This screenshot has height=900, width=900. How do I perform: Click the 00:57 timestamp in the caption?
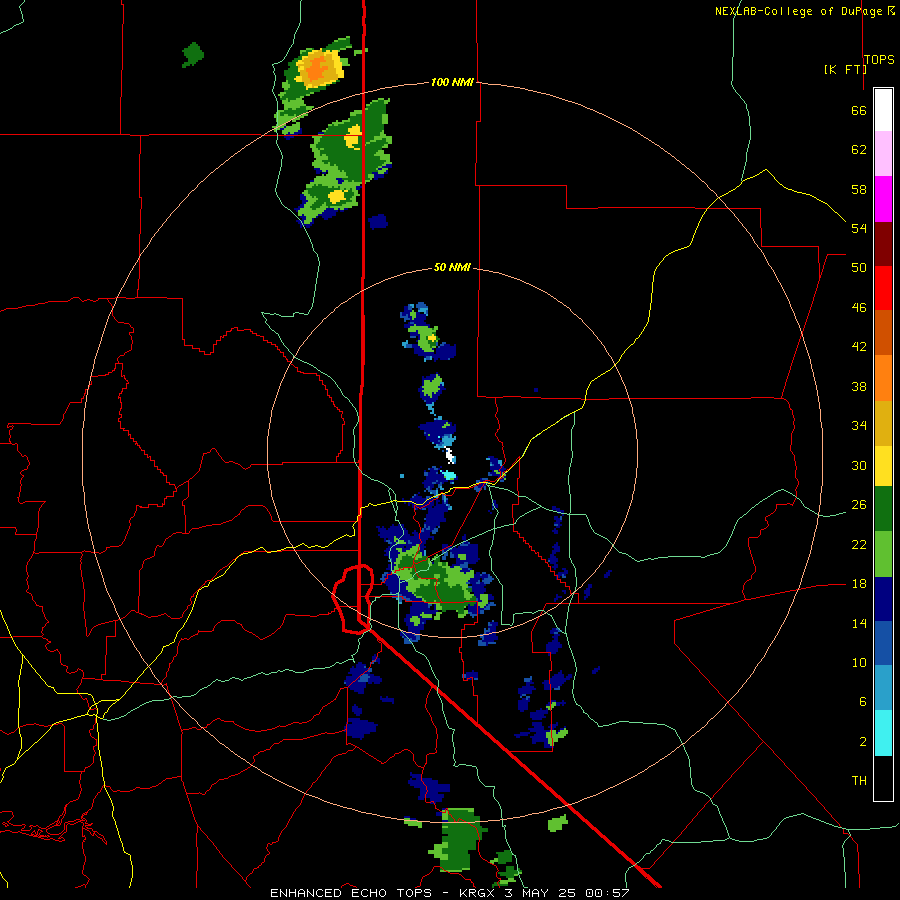[x=607, y=893]
